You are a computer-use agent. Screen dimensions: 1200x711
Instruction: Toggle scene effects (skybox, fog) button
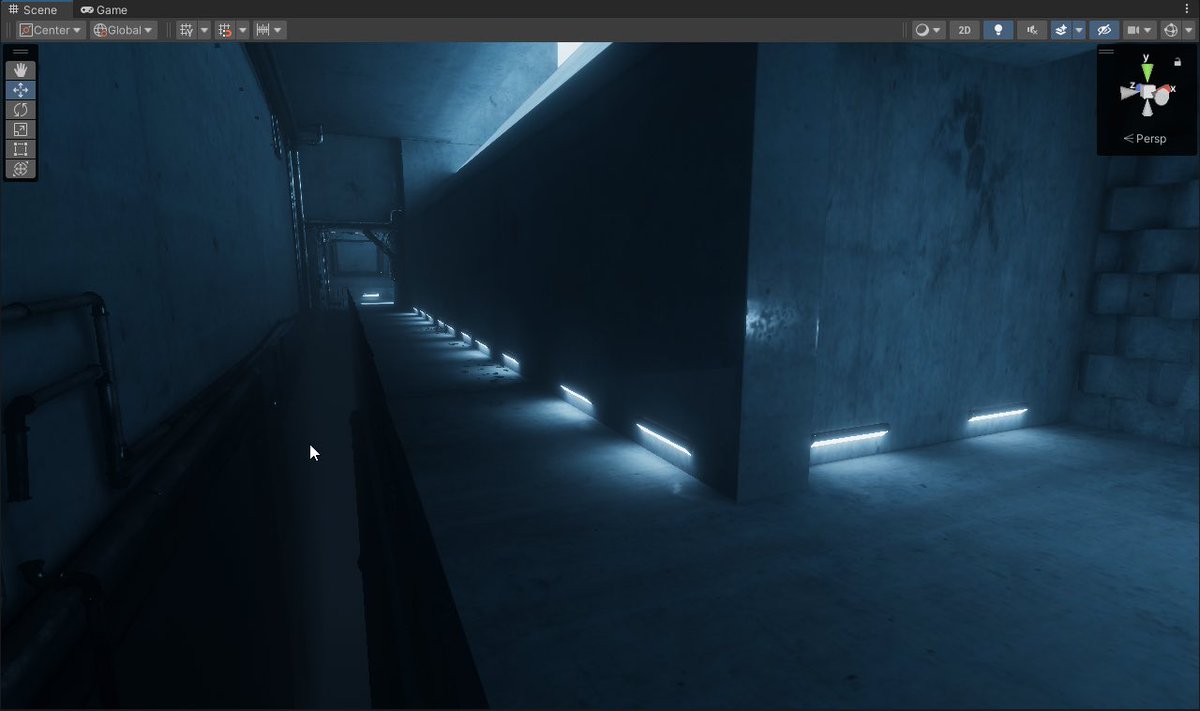click(1060, 30)
